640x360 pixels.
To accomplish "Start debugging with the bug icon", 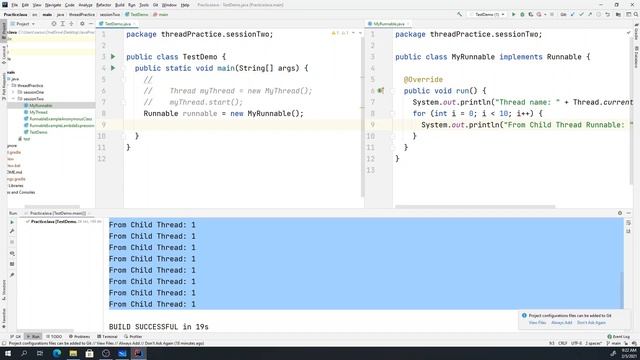I will (522, 14).
